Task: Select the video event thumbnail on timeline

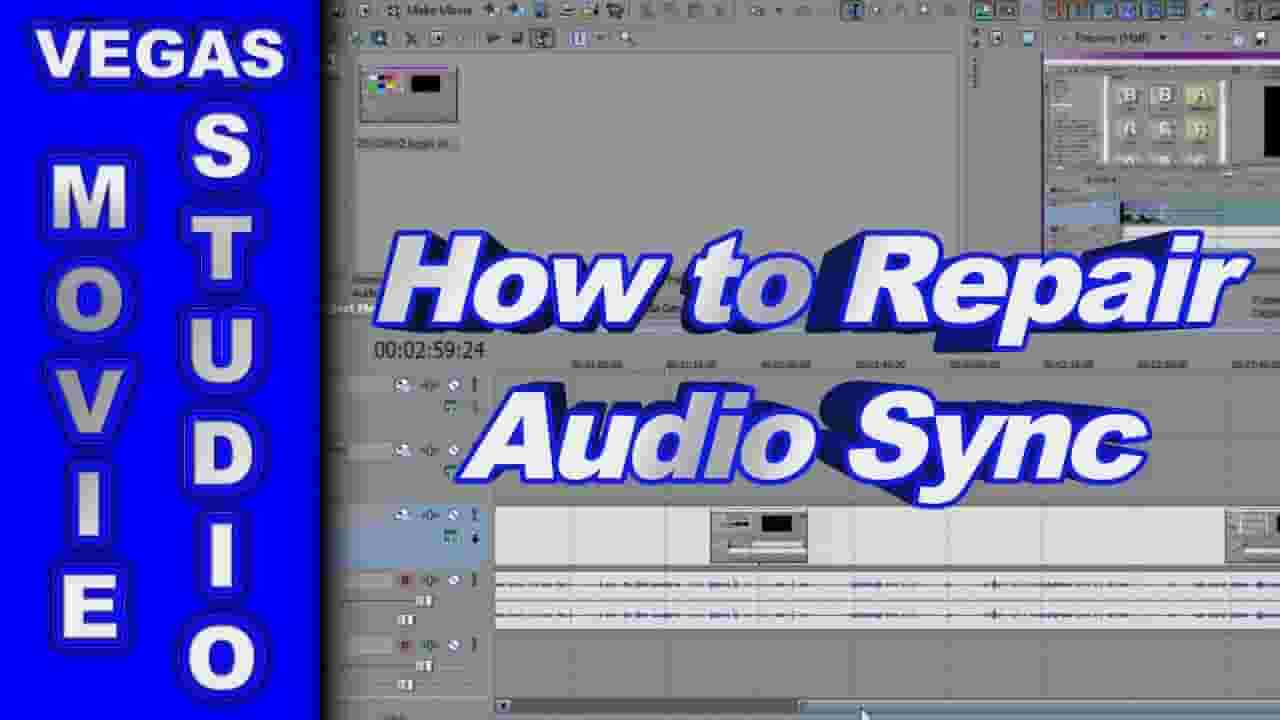Action: pyautogui.click(x=759, y=536)
